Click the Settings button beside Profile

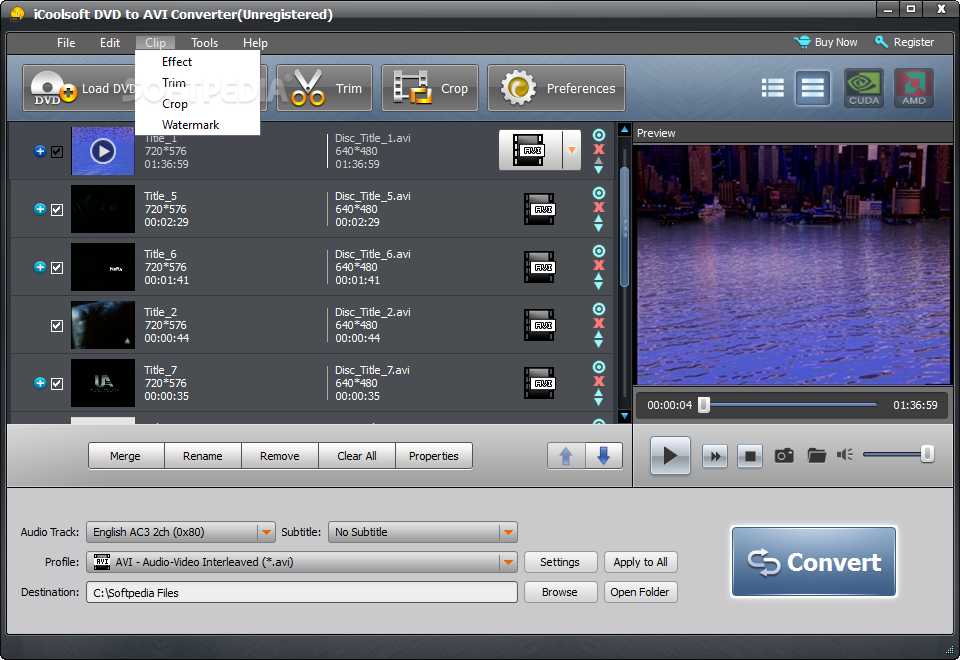(x=560, y=562)
